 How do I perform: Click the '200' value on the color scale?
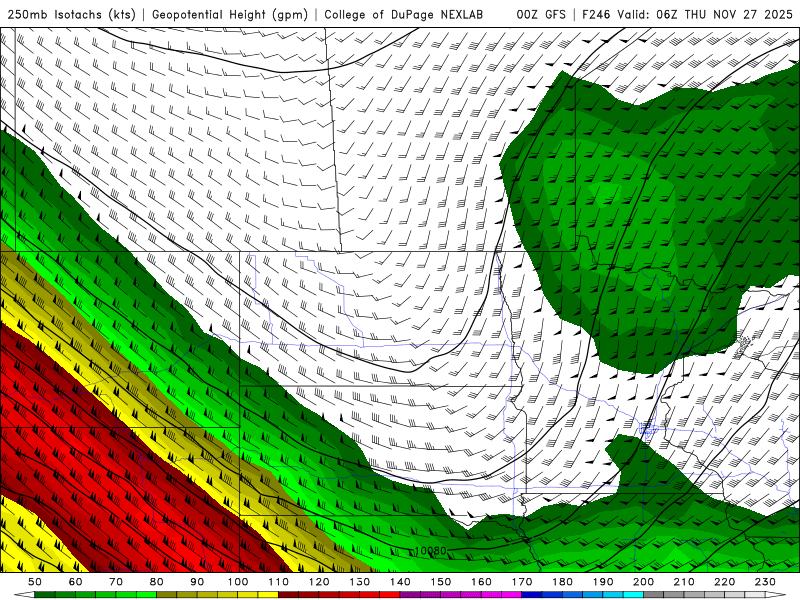coord(643,582)
